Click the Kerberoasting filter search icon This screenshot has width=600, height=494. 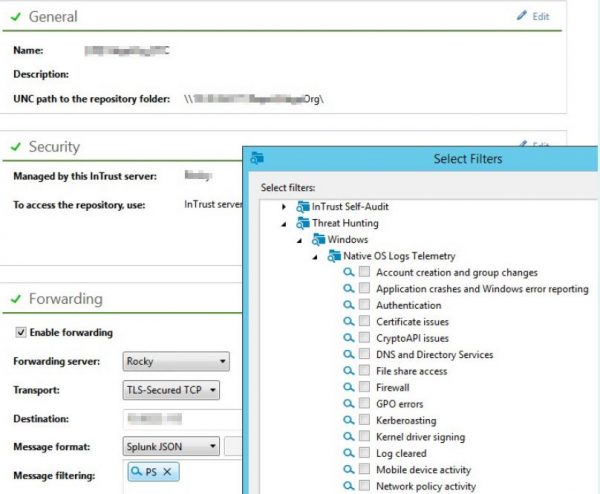coord(349,421)
